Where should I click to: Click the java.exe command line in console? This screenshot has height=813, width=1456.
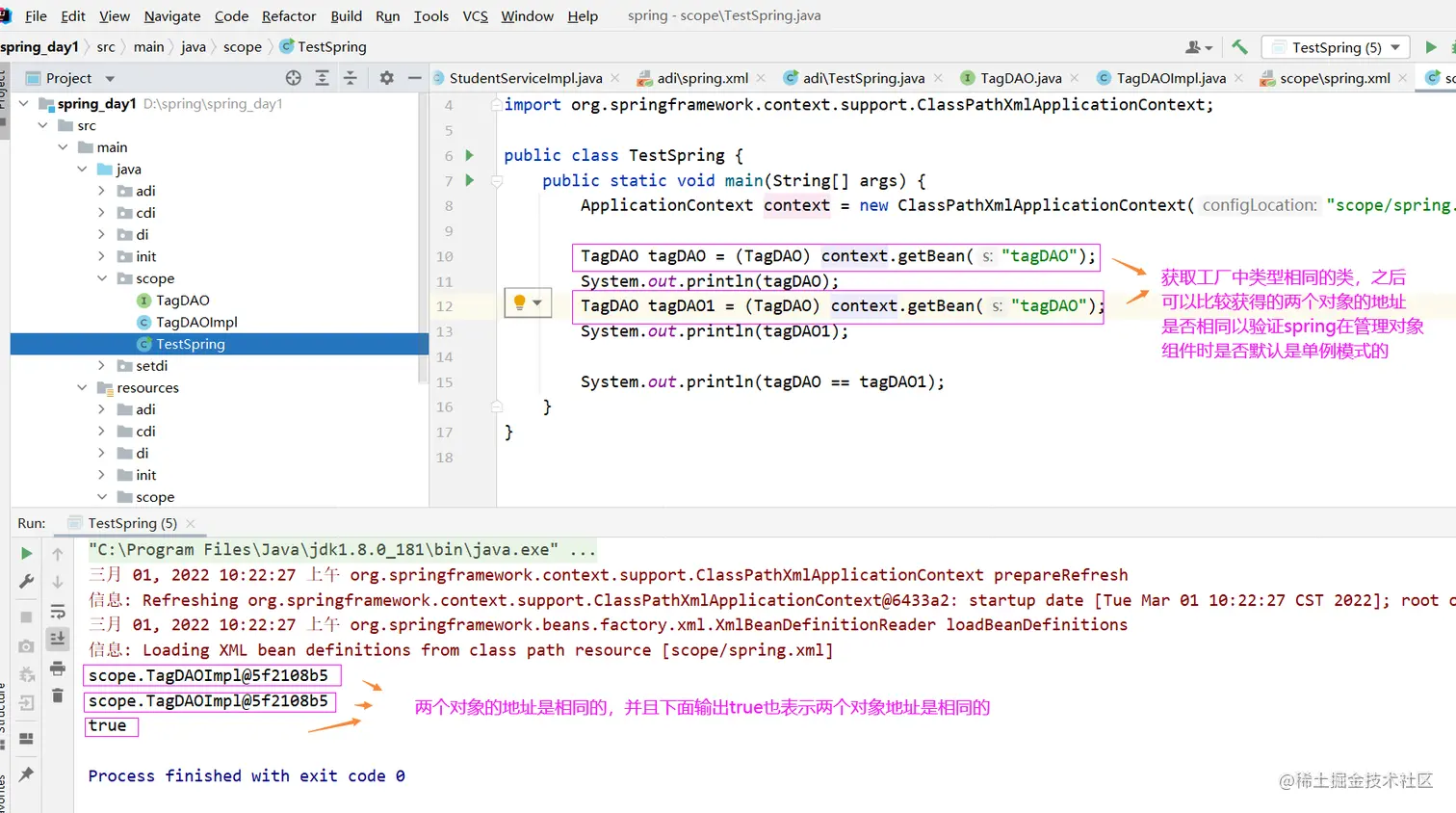[342, 550]
